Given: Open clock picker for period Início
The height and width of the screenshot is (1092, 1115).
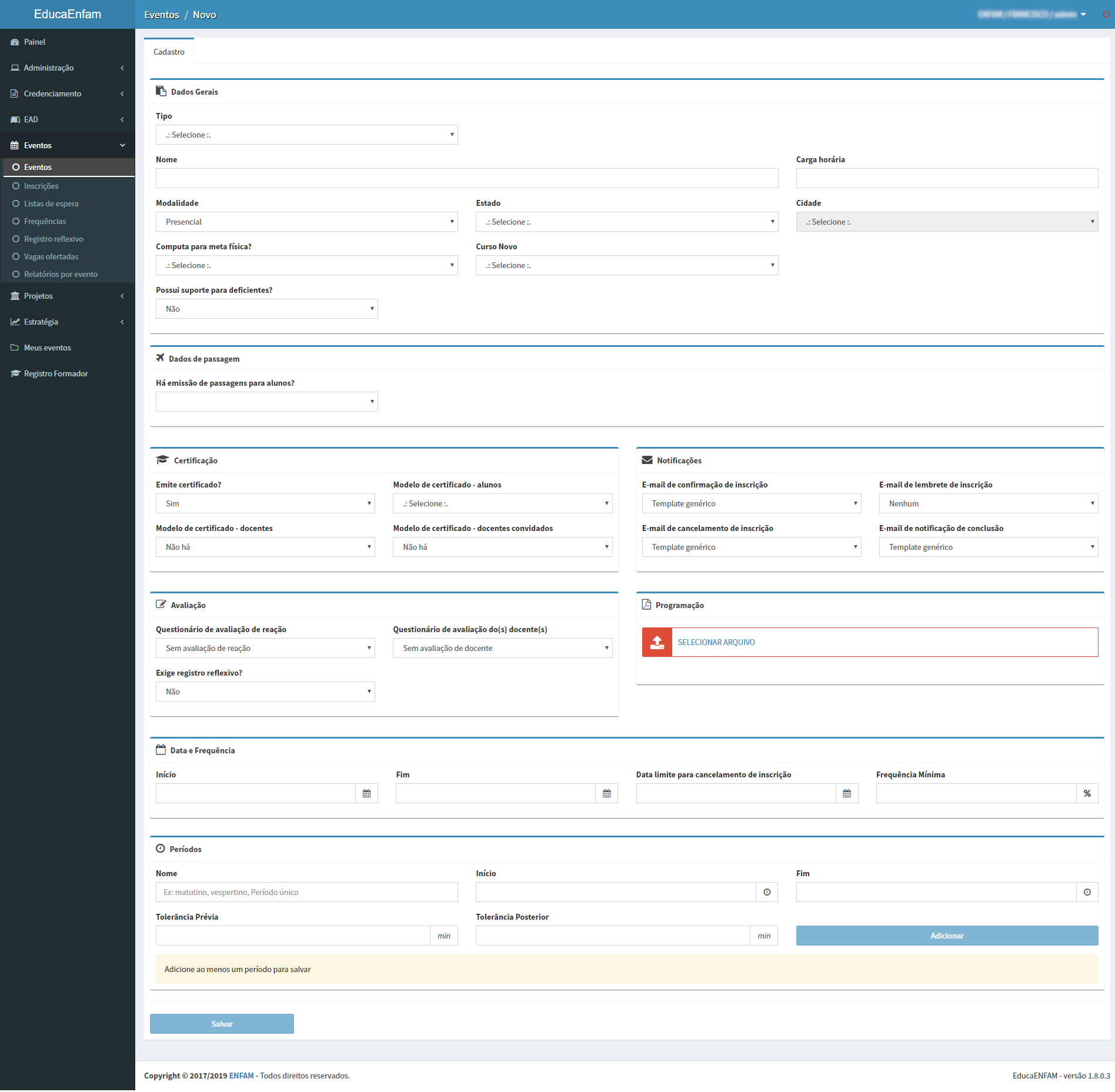Looking at the screenshot, I should (x=767, y=892).
